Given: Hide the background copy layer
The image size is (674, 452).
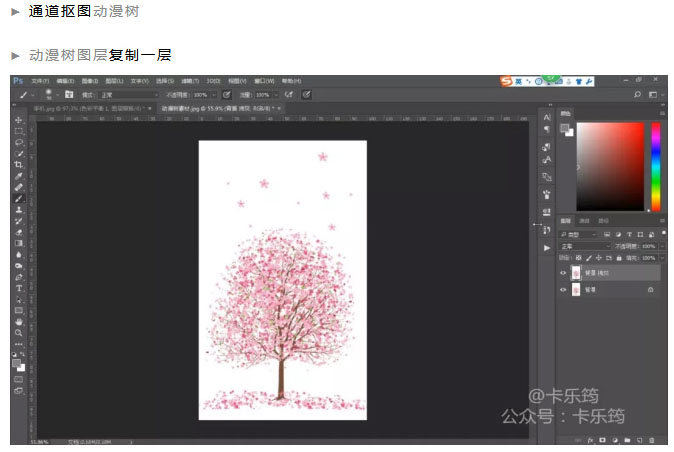Looking at the screenshot, I should (563, 273).
